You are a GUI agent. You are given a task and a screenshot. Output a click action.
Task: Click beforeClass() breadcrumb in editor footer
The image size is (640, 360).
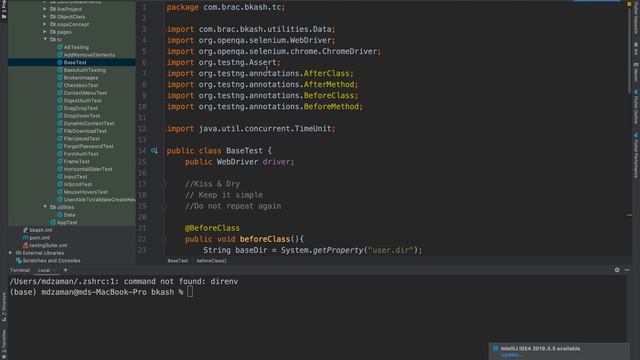coord(211,260)
